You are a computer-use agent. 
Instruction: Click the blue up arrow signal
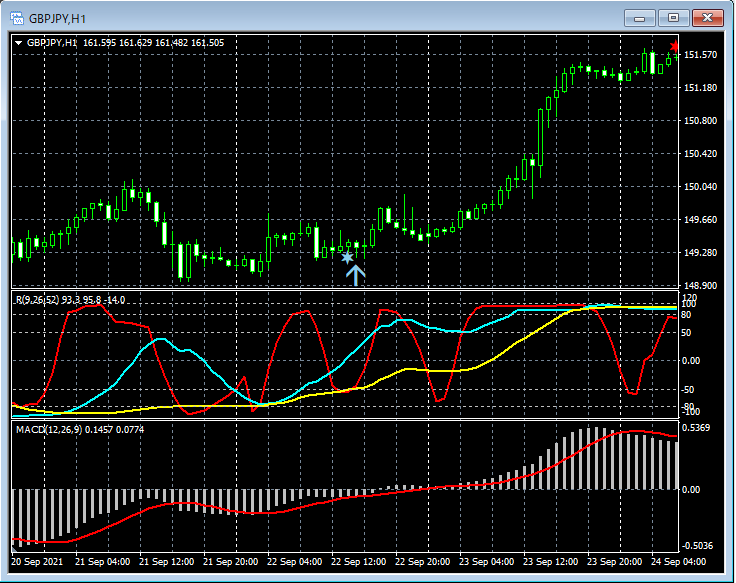point(355,275)
